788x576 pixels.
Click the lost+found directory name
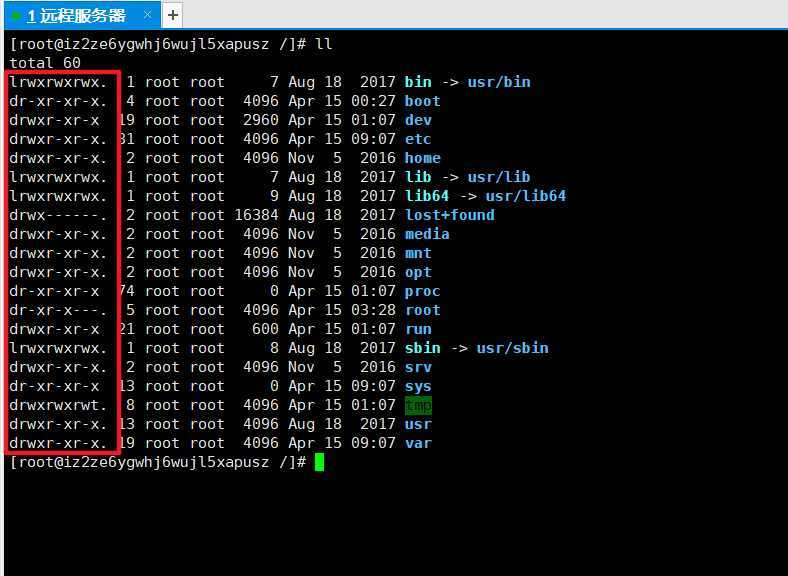450,215
